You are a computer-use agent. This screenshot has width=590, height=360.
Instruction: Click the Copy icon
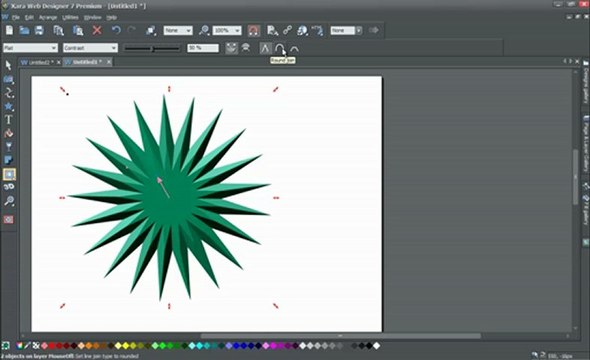tap(58, 30)
